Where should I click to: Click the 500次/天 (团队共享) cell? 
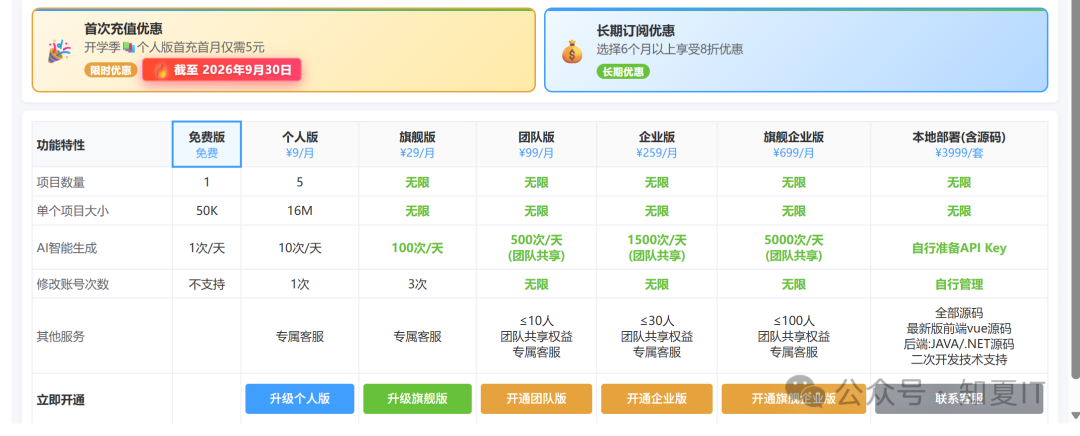(537, 248)
